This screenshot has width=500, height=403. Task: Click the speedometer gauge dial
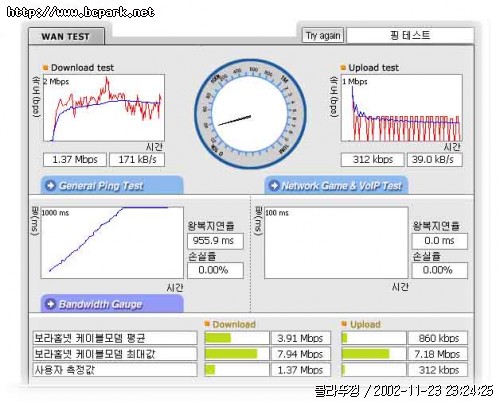(x=250, y=114)
